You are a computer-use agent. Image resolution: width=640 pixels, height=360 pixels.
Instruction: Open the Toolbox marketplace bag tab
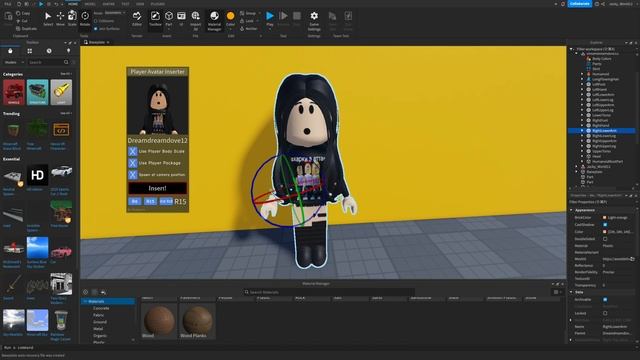[10, 51]
